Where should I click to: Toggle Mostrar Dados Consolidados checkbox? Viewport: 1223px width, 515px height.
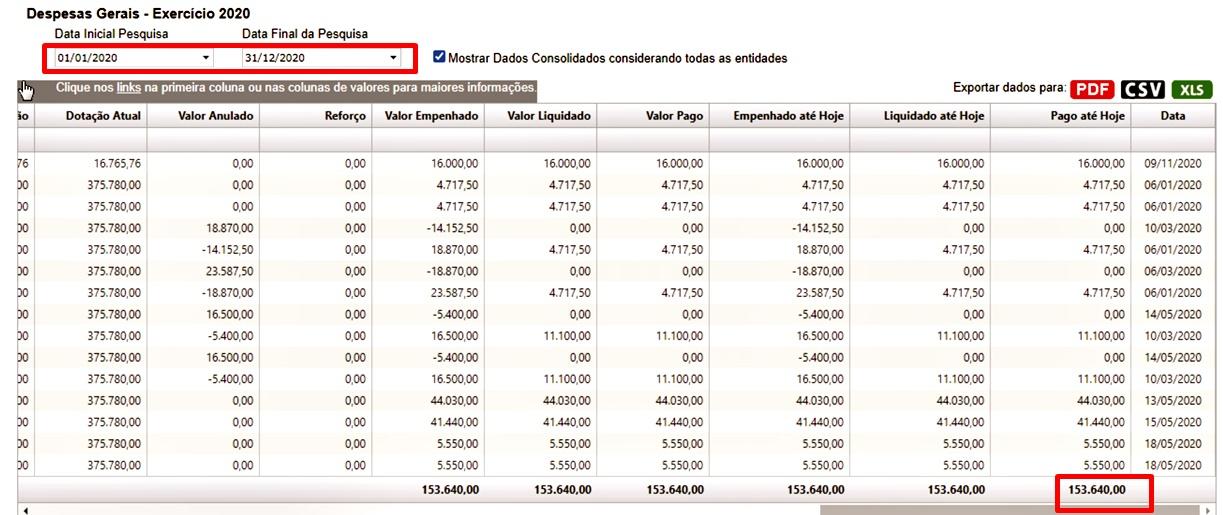(439, 58)
